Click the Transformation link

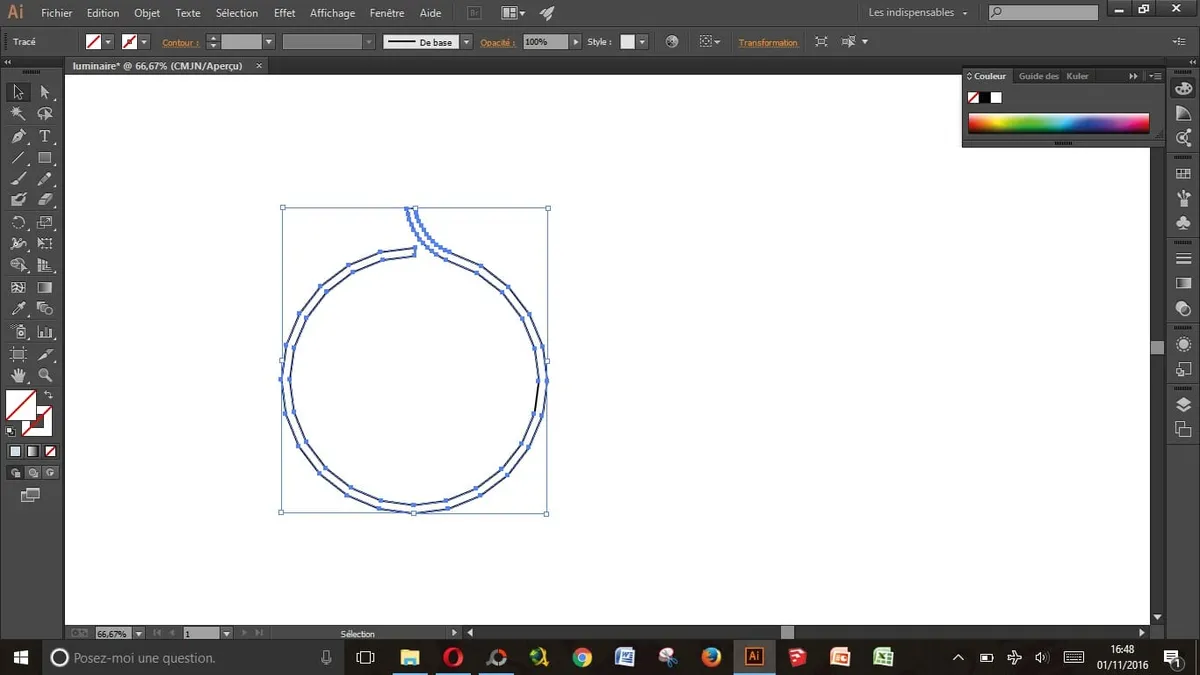tap(768, 43)
